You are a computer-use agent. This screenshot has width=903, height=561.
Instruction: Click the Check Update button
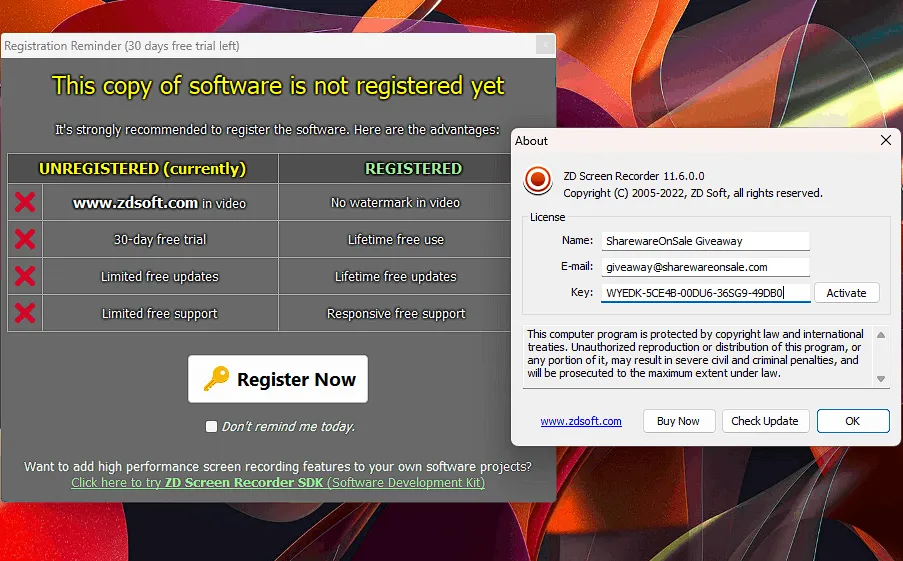764,421
